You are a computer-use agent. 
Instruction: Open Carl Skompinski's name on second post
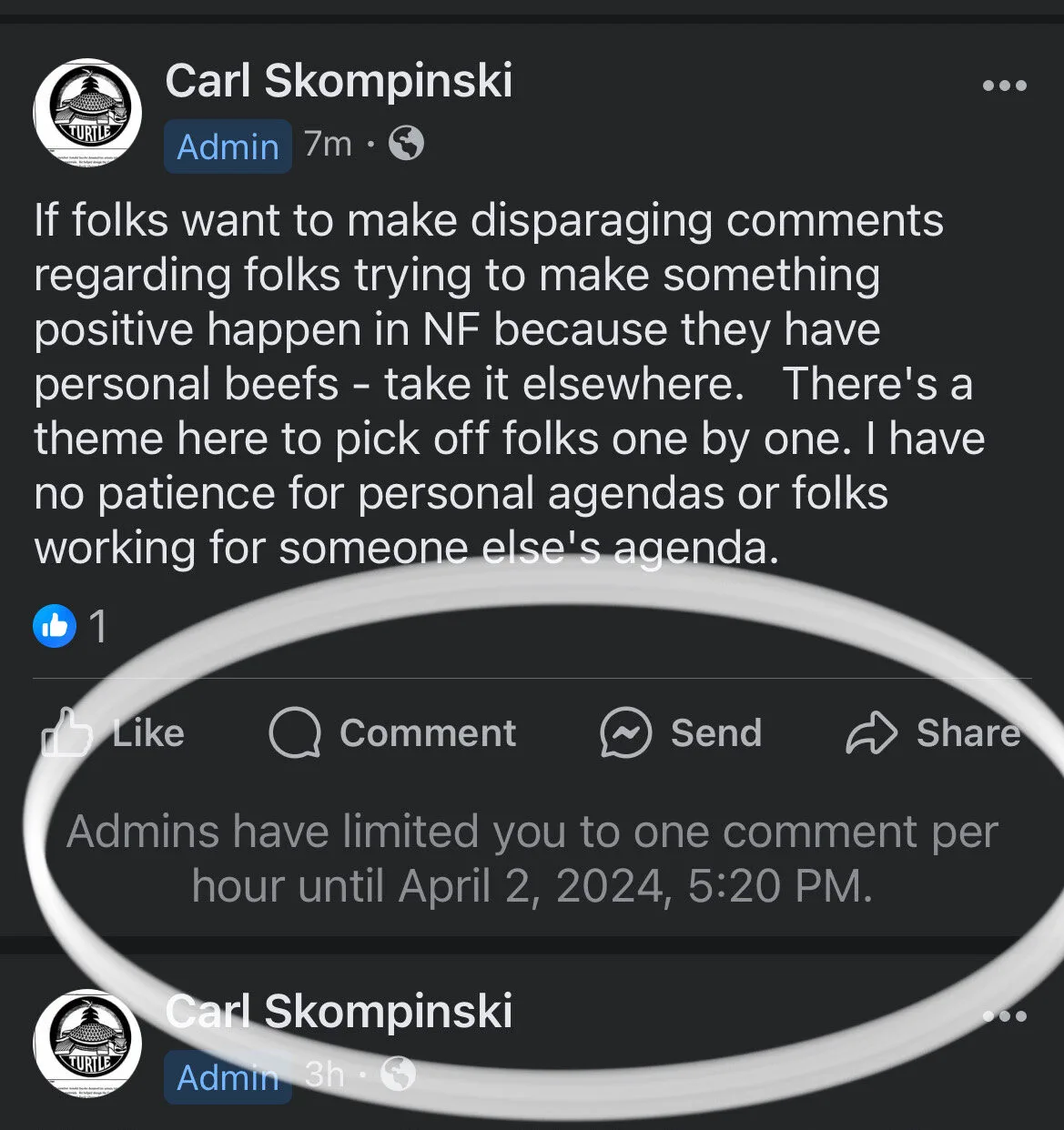[339, 1011]
